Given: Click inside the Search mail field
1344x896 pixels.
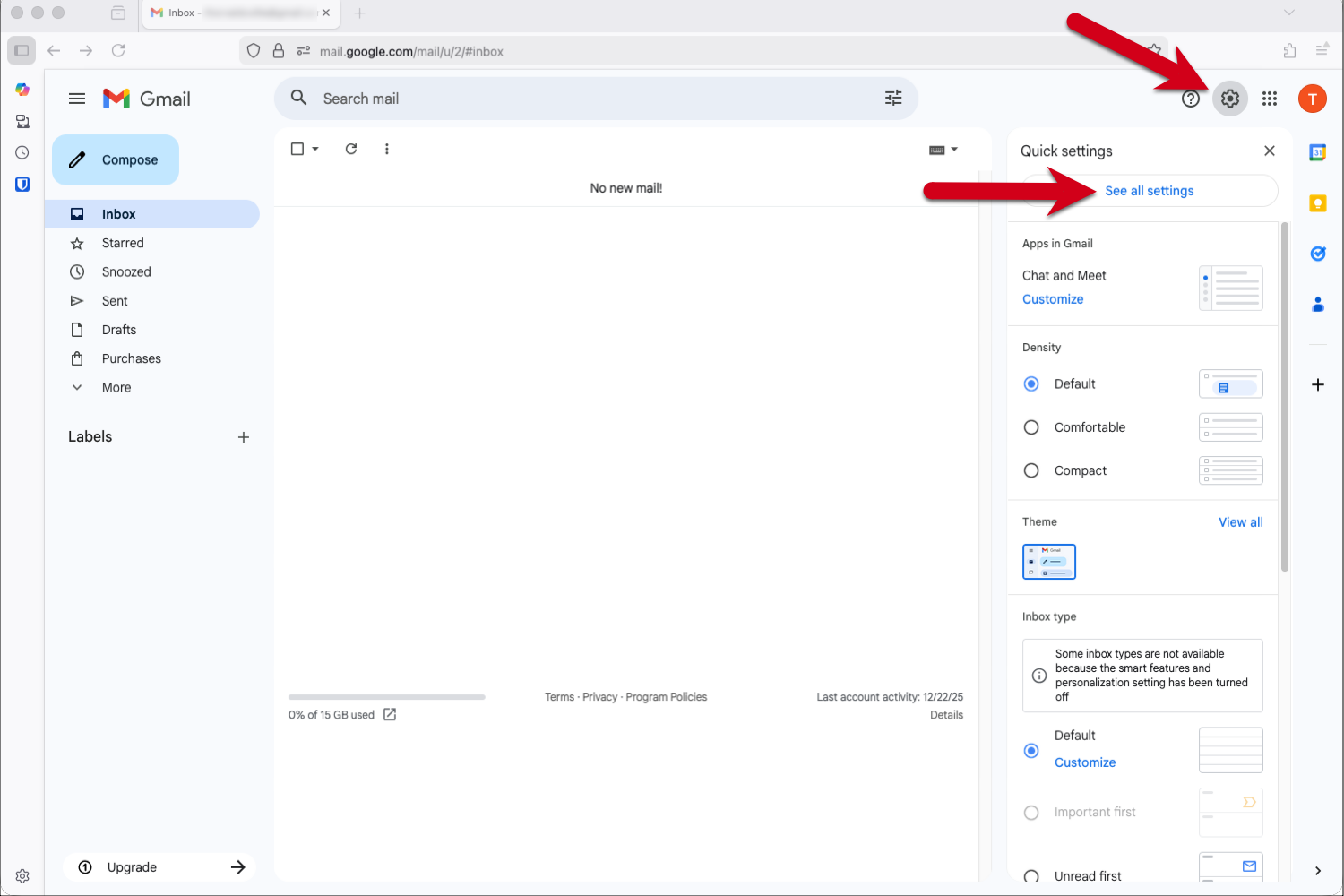Looking at the screenshot, I should pos(538,99).
